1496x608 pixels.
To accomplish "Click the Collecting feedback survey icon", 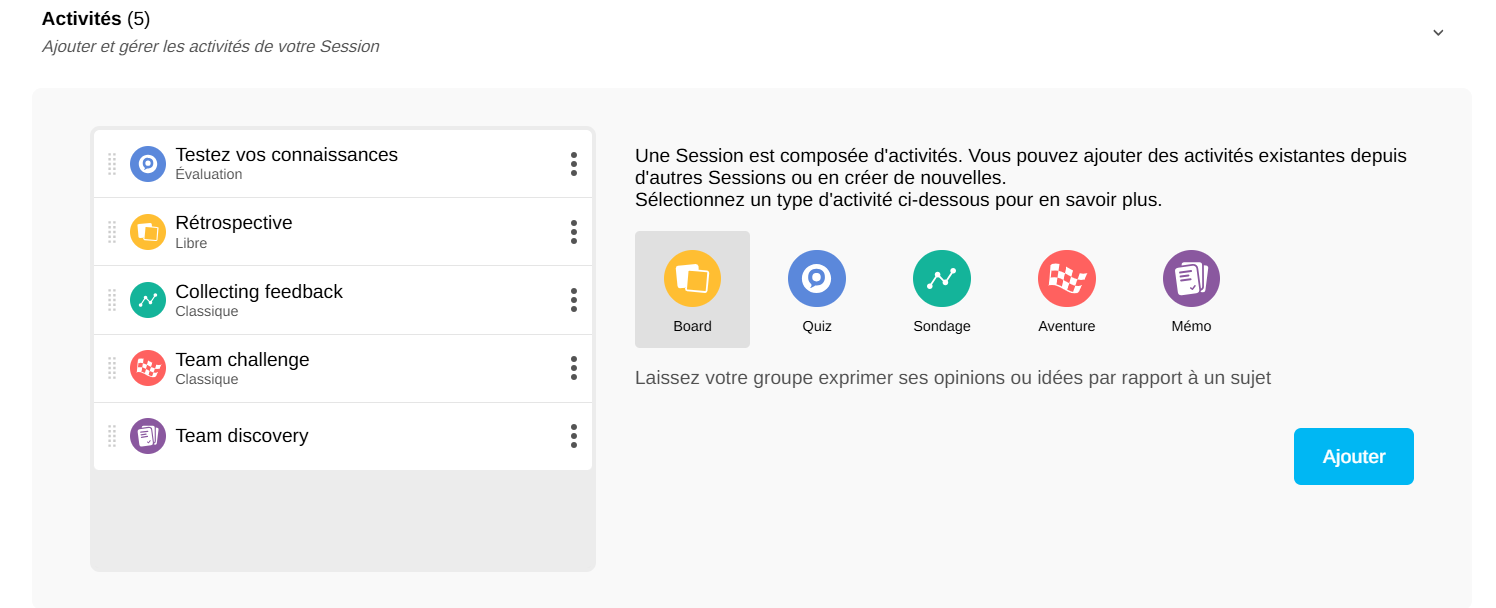I will pos(148,300).
